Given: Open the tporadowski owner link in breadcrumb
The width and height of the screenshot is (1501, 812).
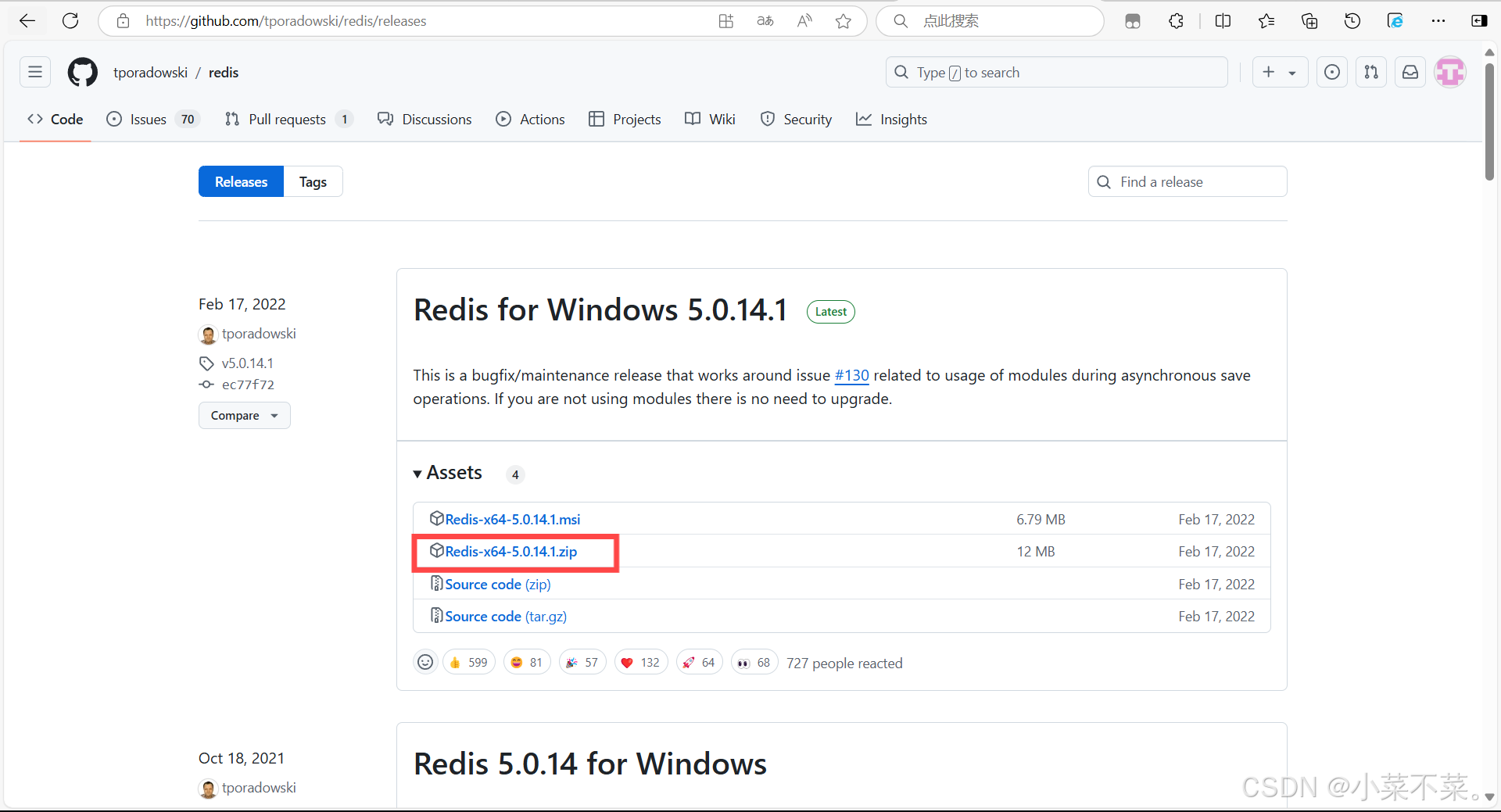Looking at the screenshot, I should (x=150, y=72).
